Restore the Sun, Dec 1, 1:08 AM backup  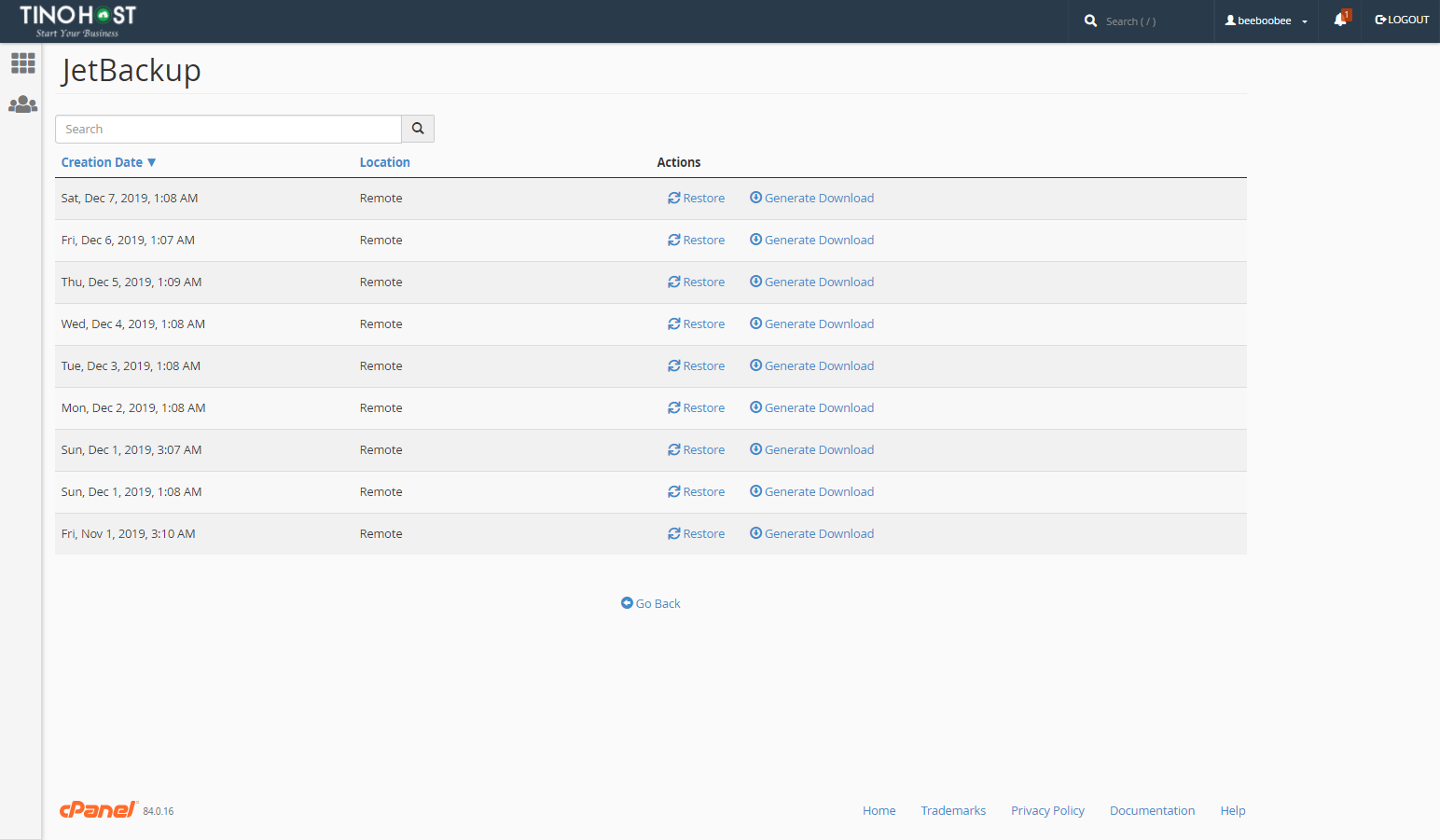[x=696, y=491]
